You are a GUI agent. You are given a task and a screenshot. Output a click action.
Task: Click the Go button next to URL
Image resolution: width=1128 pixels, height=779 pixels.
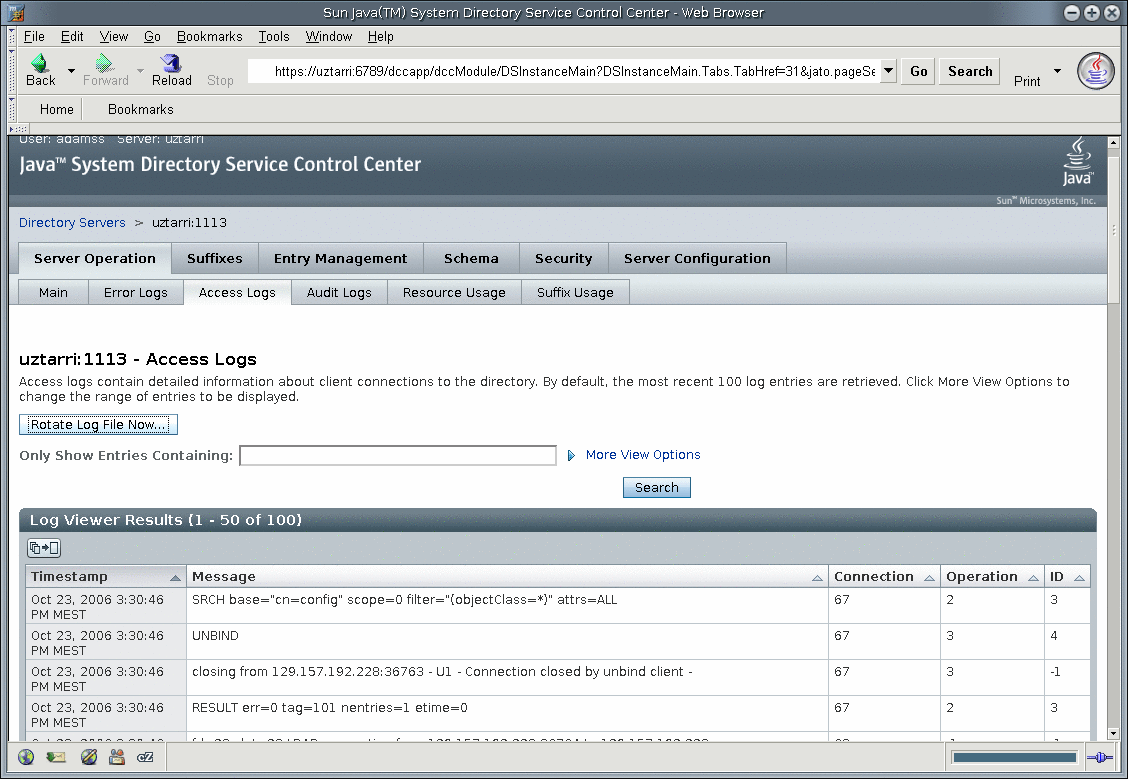(919, 71)
